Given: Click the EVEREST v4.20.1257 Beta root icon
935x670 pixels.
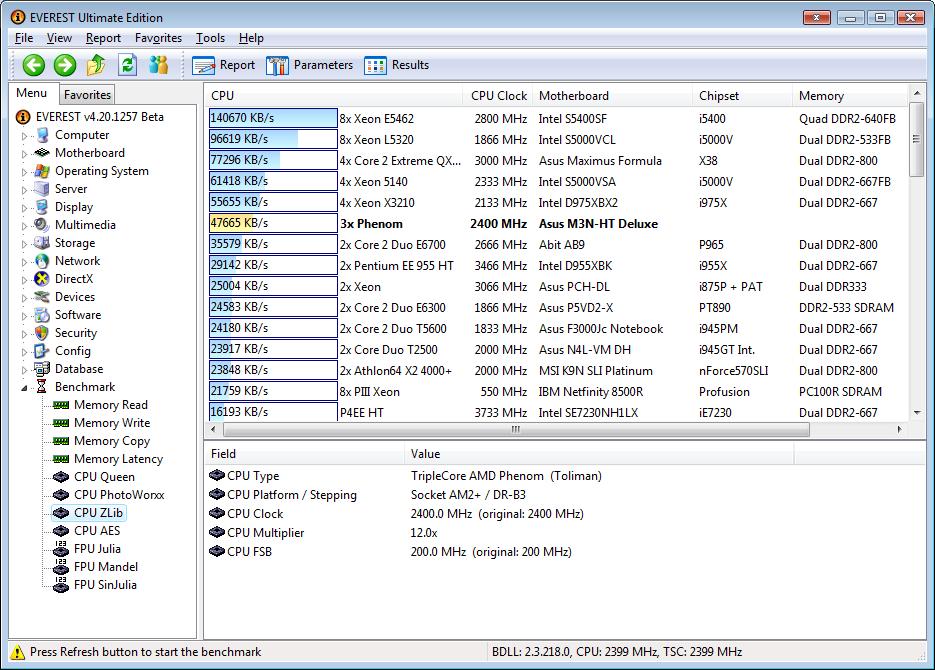Looking at the screenshot, I should [23, 117].
